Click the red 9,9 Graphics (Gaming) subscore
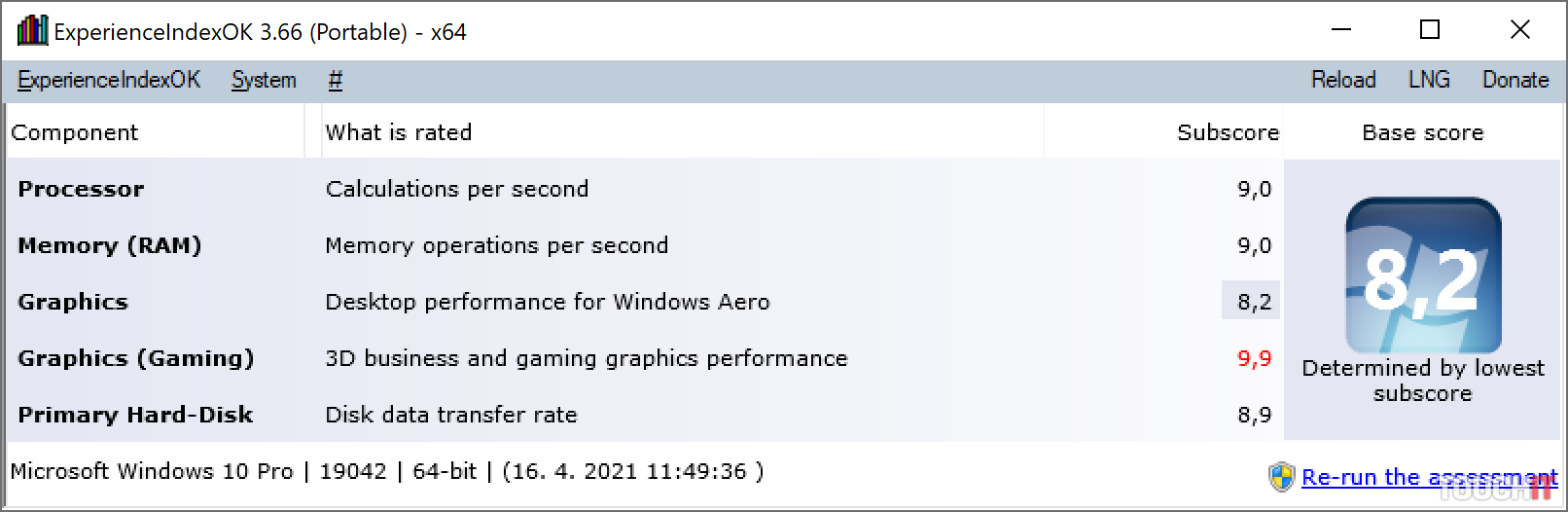 pyautogui.click(x=1253, y=358)
